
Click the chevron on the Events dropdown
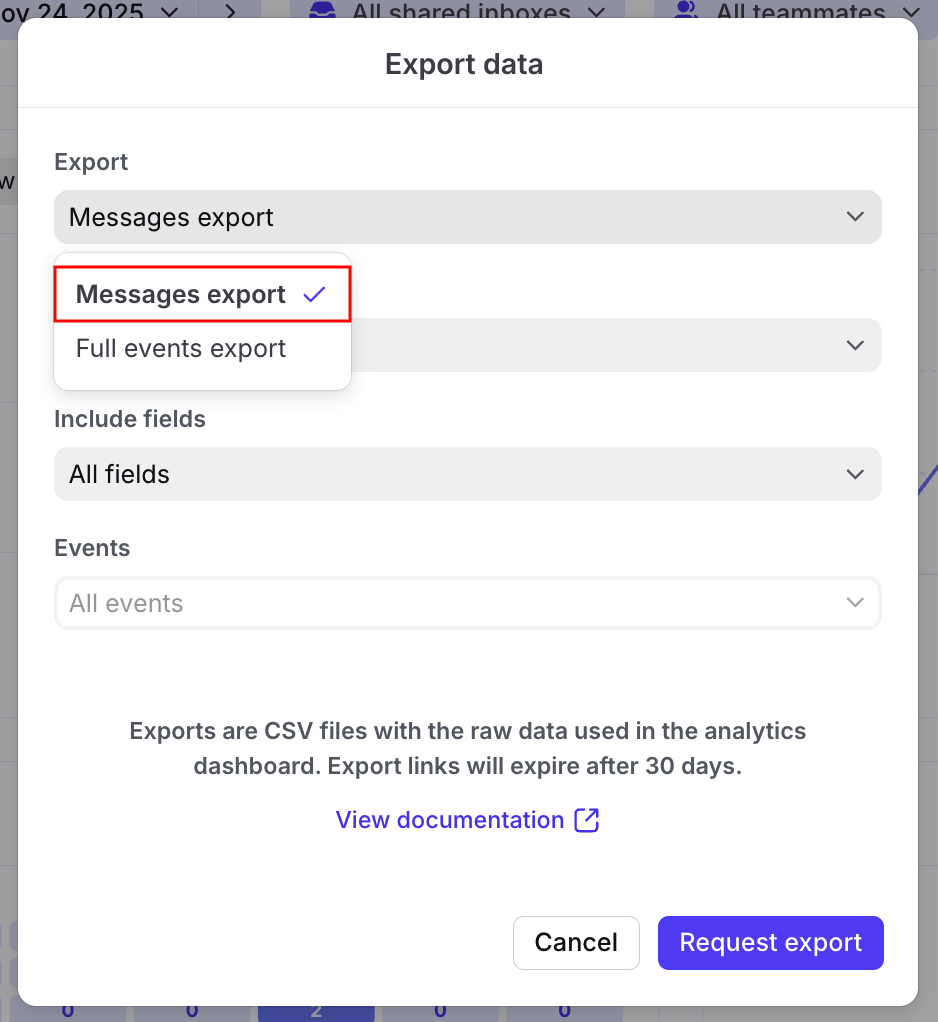(854, 603)
